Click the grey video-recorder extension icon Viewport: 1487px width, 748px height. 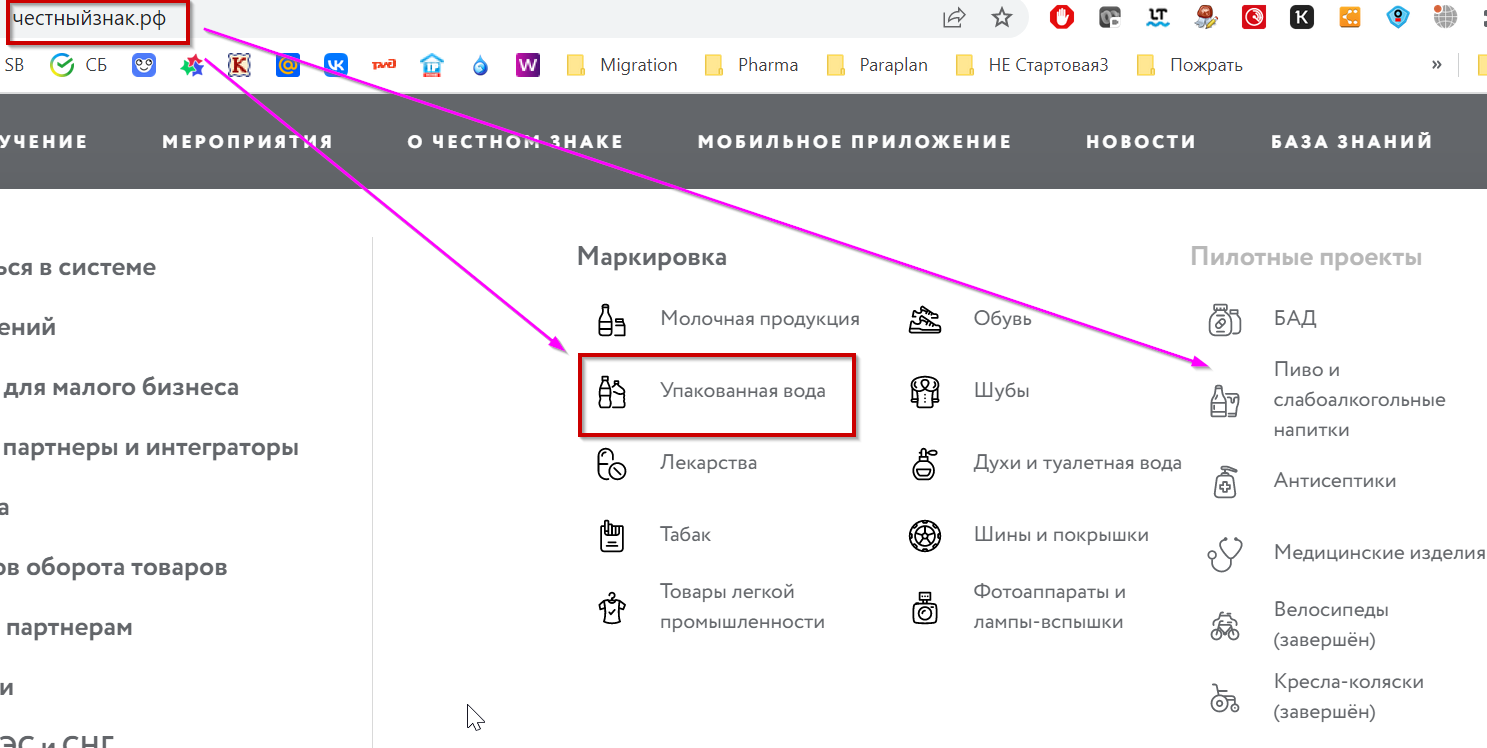coord(1110,17)
